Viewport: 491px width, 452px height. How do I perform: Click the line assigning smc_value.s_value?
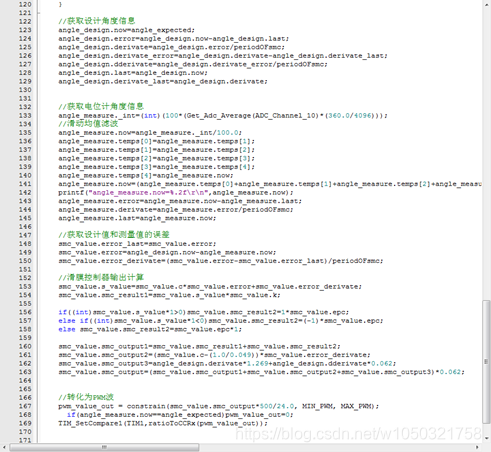[x=210, y=286]
